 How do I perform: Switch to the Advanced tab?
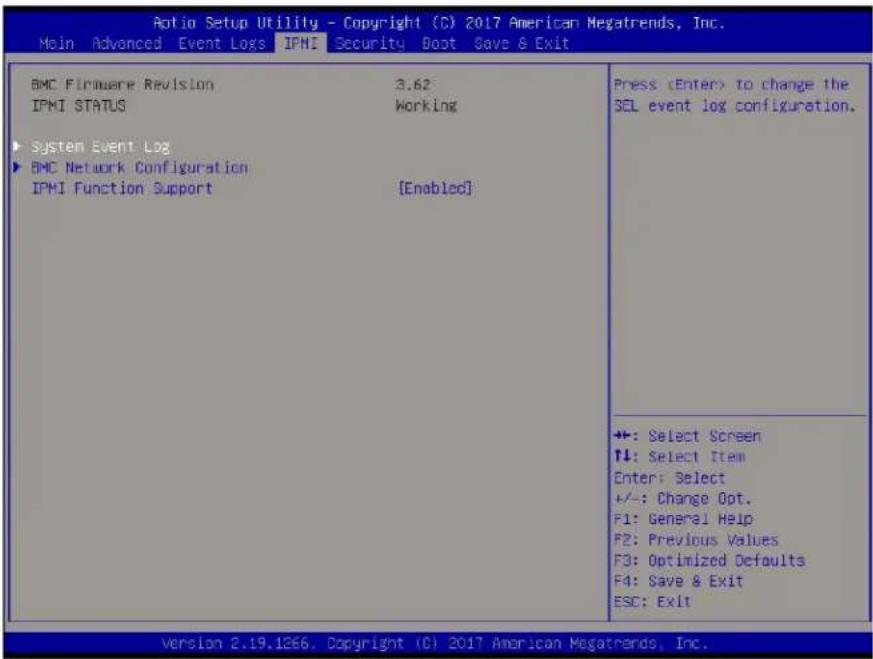pyautogui.click(x=127, y=43)
